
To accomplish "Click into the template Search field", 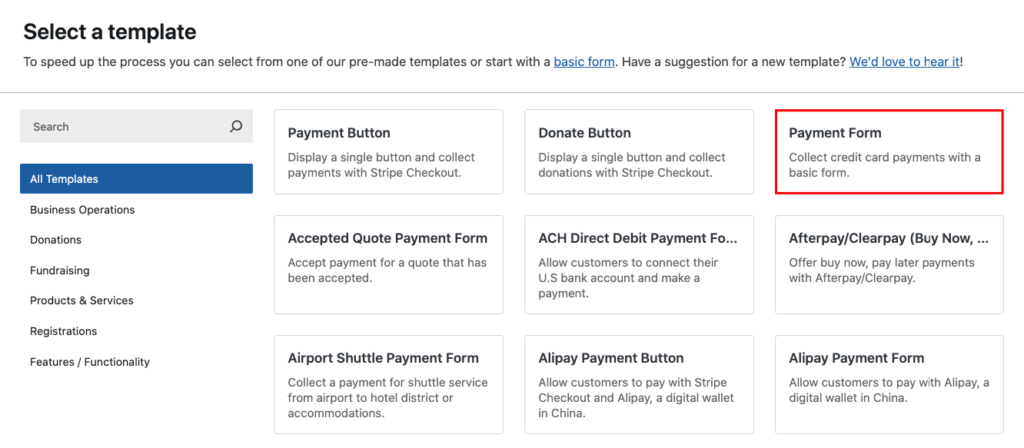I will 120,127.
